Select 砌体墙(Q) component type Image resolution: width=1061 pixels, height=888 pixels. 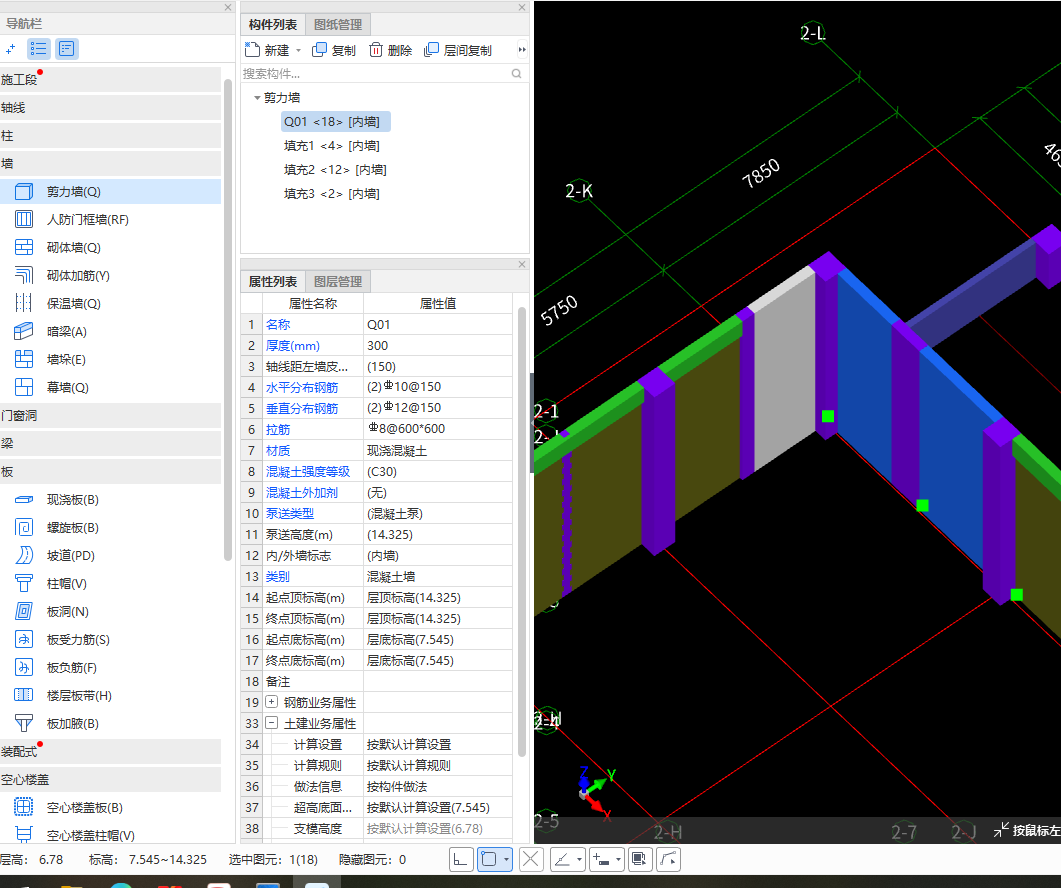click(73, 248)
